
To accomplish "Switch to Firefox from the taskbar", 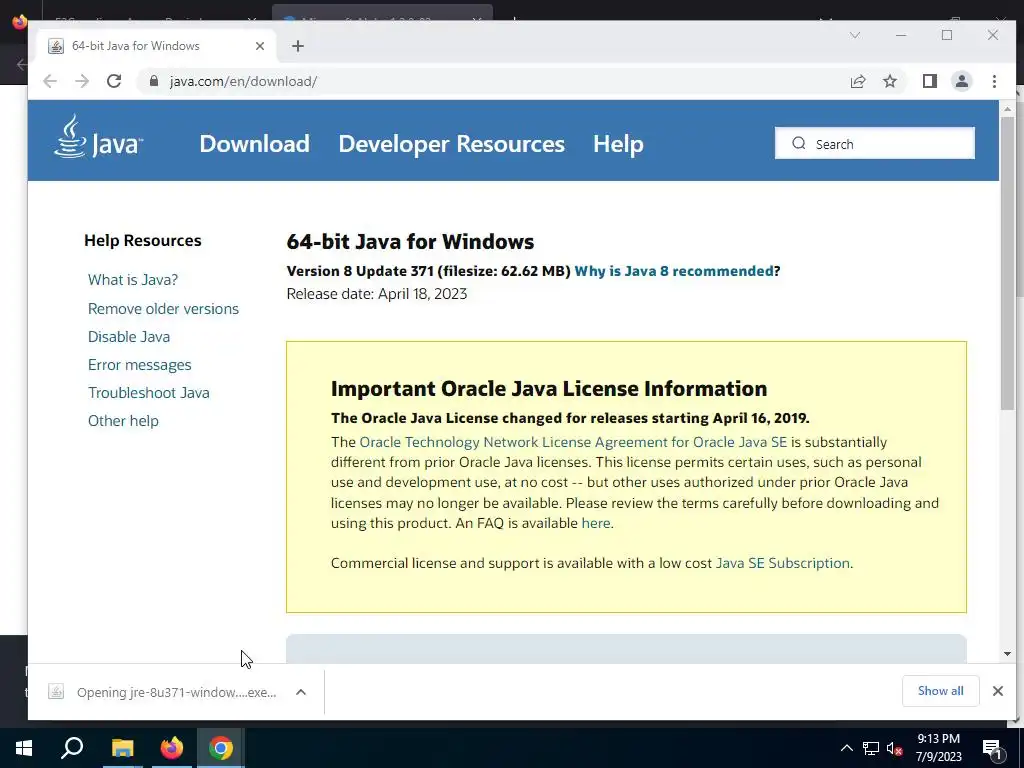I will click(x=172, y=748).
